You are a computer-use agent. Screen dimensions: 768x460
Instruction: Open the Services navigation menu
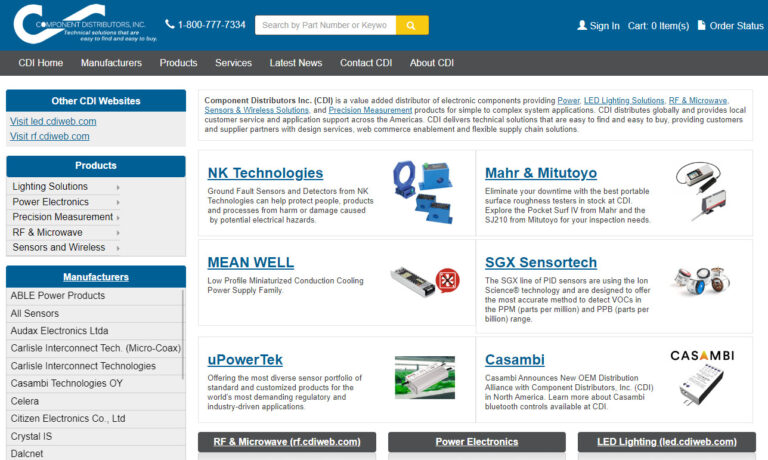point(233,63)
